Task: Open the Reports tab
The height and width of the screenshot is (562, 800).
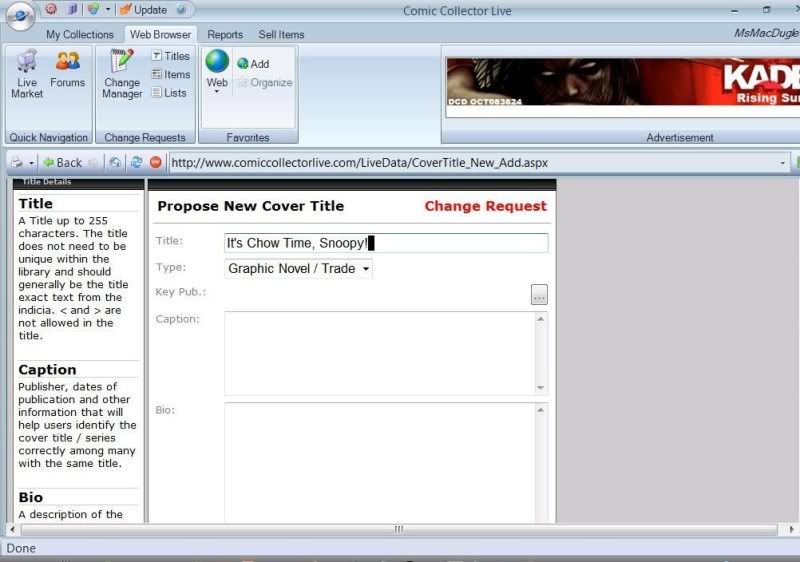Action: 225,34
